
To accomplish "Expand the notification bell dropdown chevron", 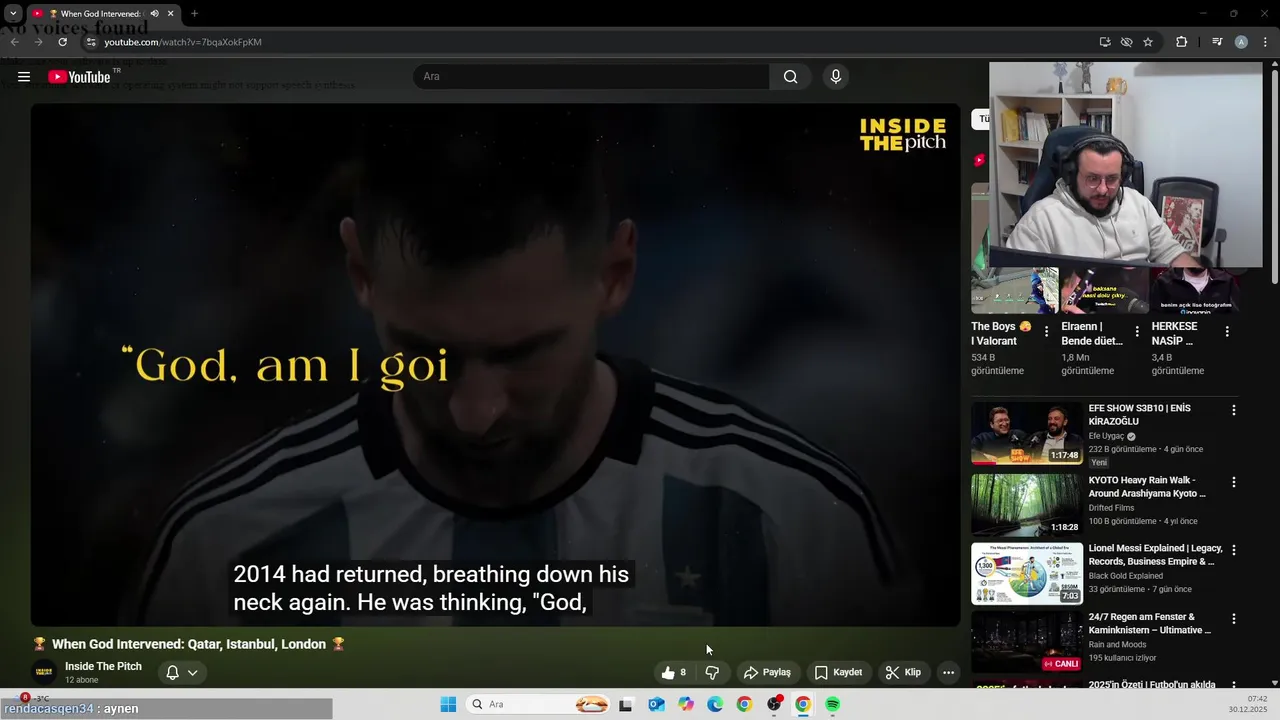I will click(x=193, y=672).
